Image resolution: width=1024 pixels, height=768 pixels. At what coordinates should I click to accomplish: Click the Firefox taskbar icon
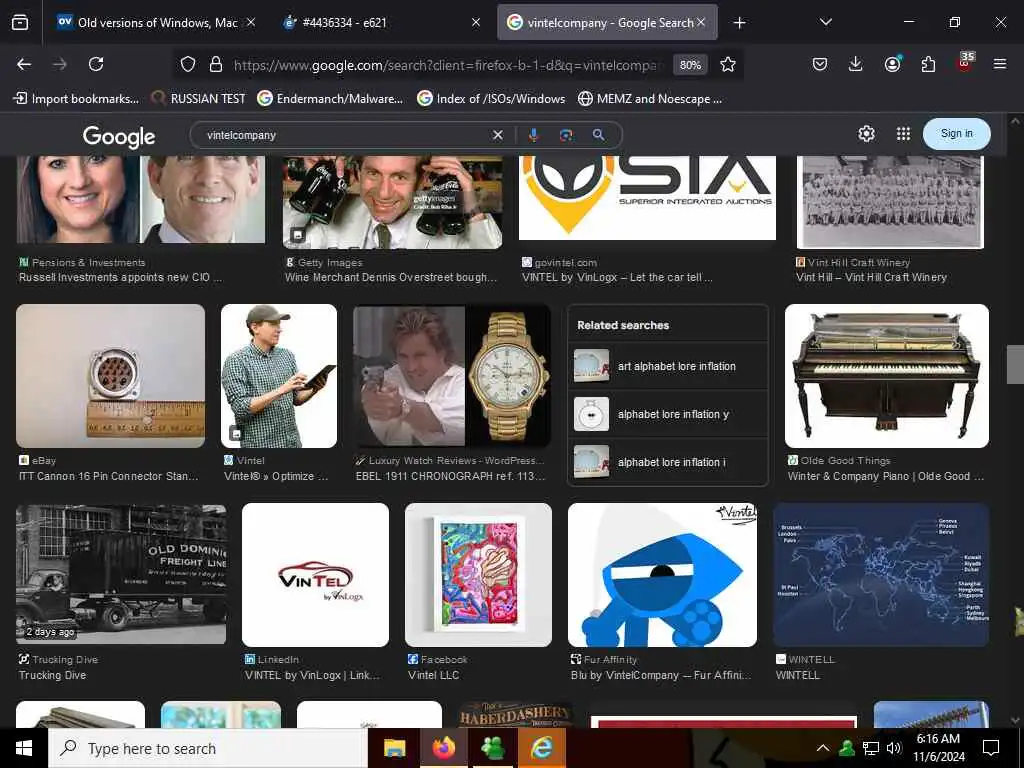444,748
